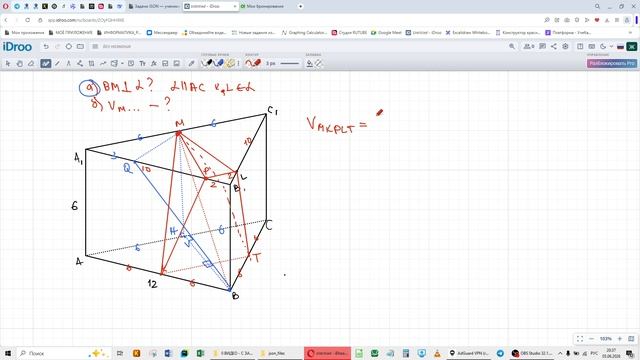Select the eyedropper color picker tool
This screenshot has height=360, width=640.
pos(191,63)
